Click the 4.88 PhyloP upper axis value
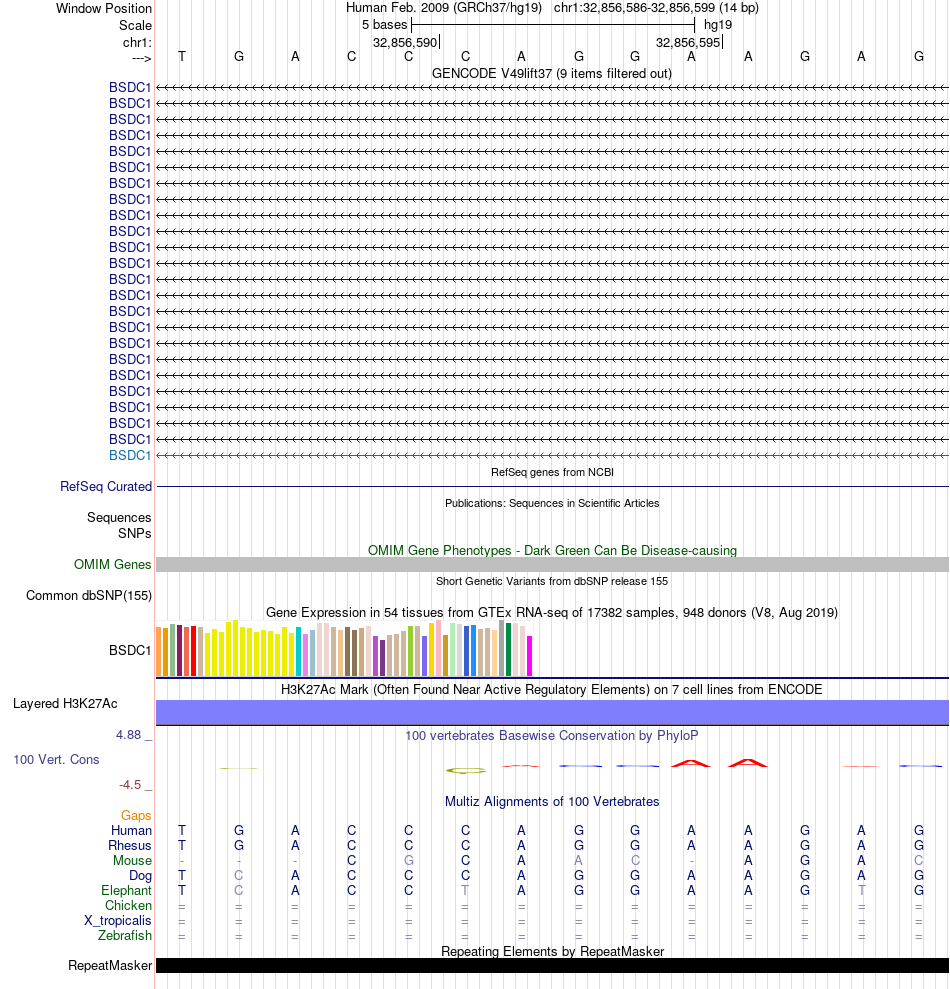The height and width of the screenshot is (989, 950). 129,735
